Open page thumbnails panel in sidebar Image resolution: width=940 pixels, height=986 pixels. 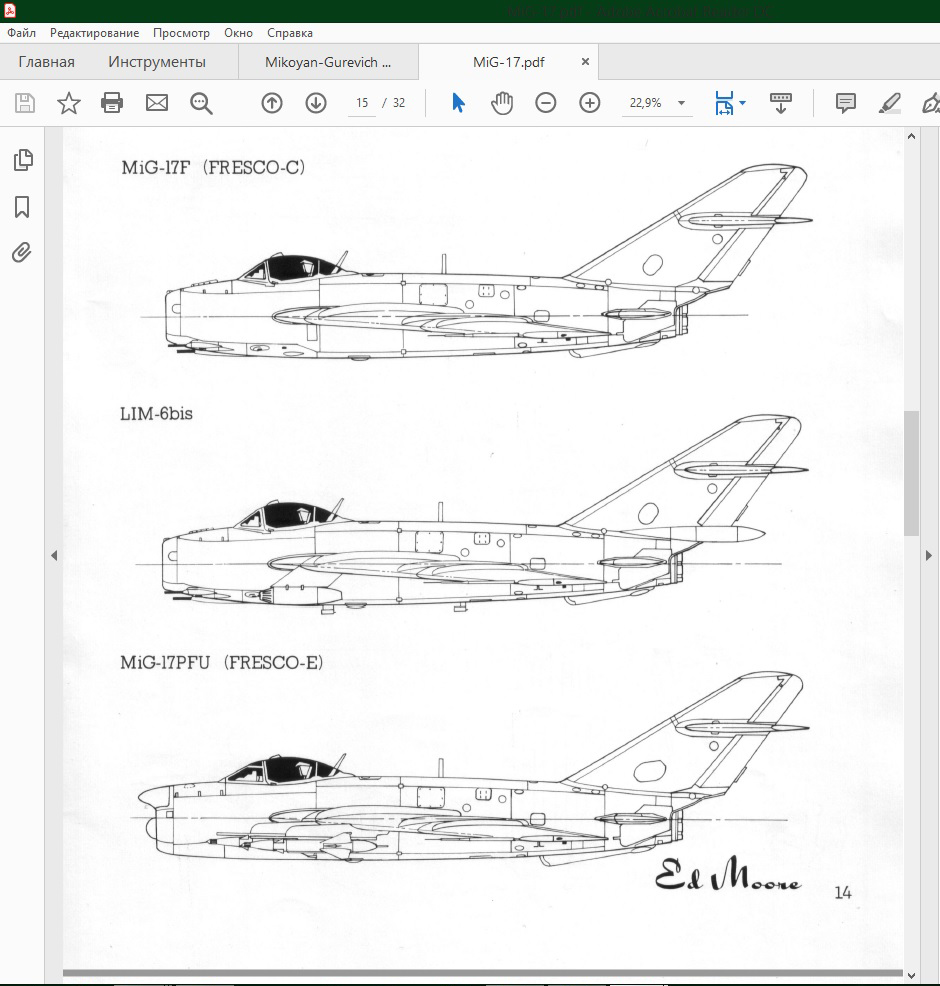coord(22,160)
